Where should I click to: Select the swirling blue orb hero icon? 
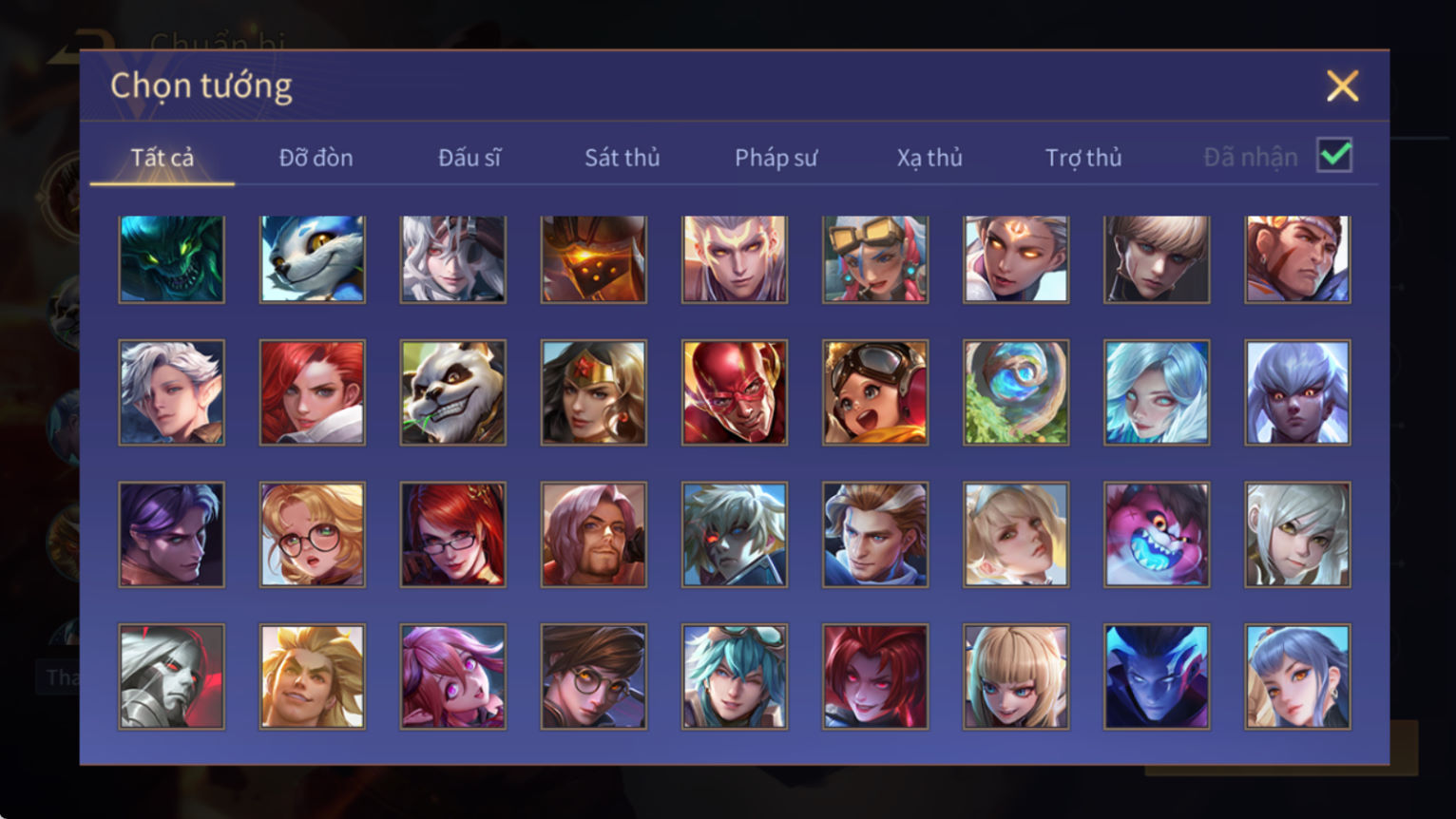[1016, 392]
